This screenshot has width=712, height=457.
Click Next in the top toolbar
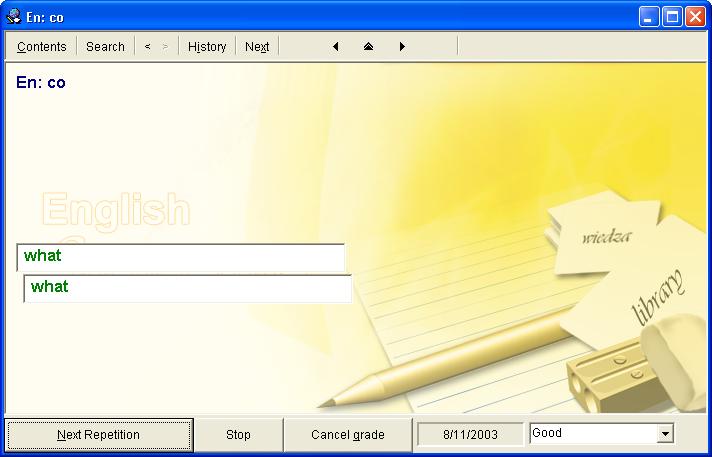coord(257,46)
